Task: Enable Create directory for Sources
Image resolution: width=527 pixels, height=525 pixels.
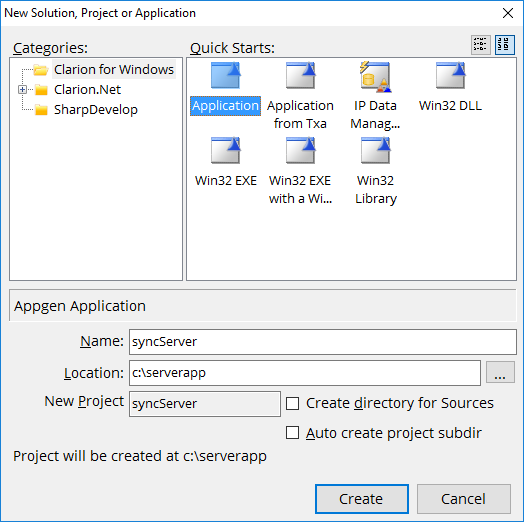Action: click(292, 403)
